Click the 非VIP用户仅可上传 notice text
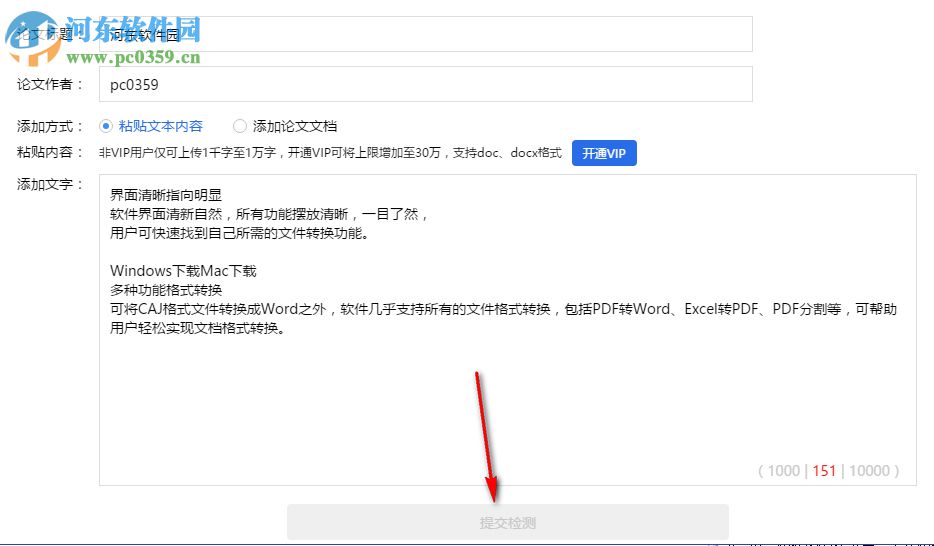Image resolution: width=934 pixels, height=546 pixels. (x=330, y=153)
